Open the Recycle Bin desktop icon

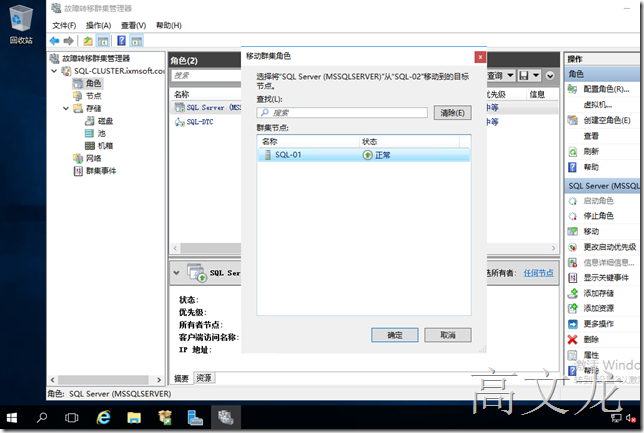tap(21, 24)
